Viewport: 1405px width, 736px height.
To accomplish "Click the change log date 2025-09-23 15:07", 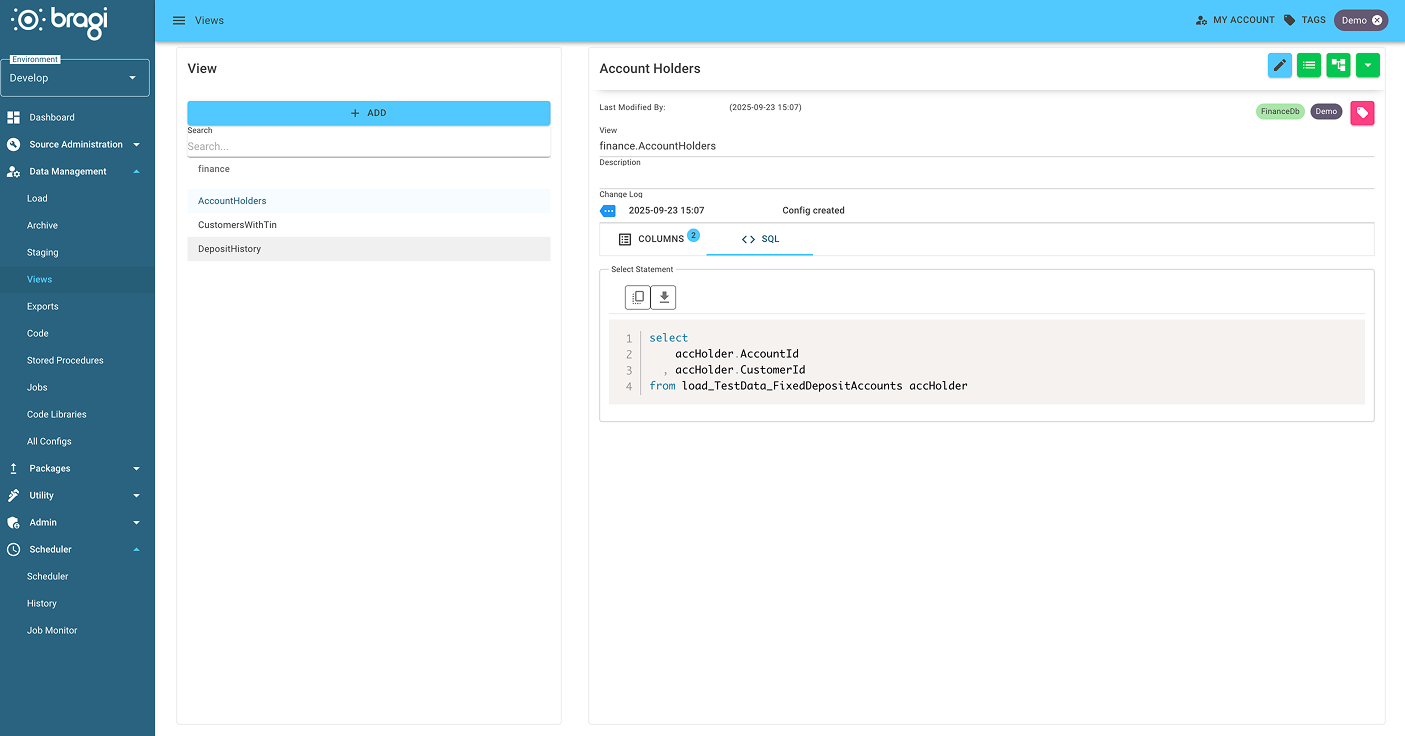I will click(666, 211).
